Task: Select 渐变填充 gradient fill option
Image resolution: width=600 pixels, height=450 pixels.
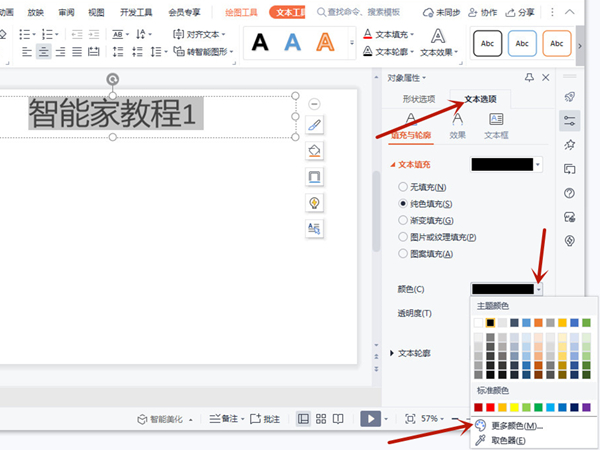Action: pyautogui.click(x=403, y=220)
